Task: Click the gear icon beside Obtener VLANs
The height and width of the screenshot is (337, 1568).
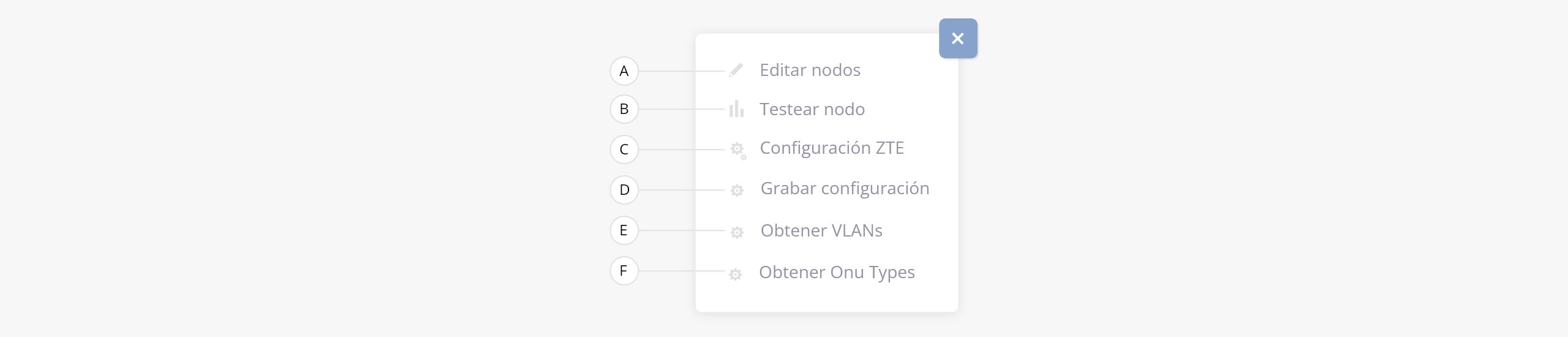Action: (x=737, y=232)
